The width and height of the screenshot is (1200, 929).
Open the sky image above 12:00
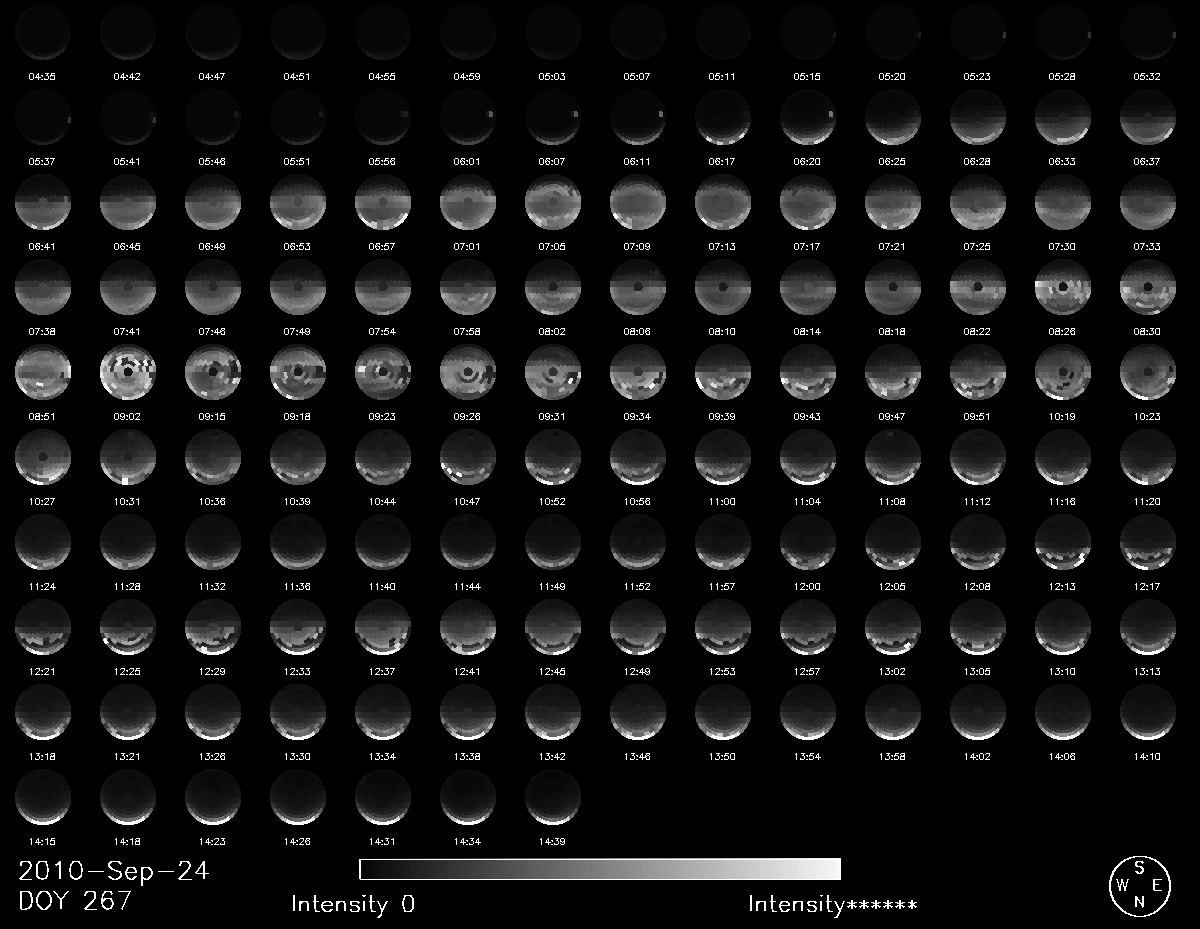(808, 543)
